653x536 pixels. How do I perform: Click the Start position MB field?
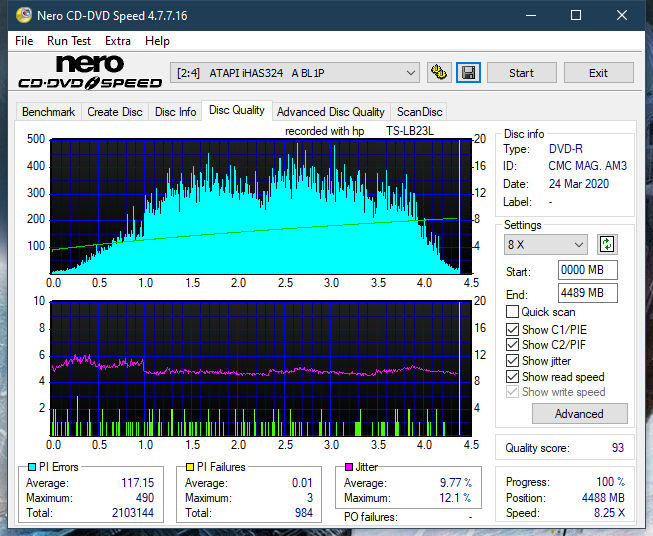tap(587, 270)
